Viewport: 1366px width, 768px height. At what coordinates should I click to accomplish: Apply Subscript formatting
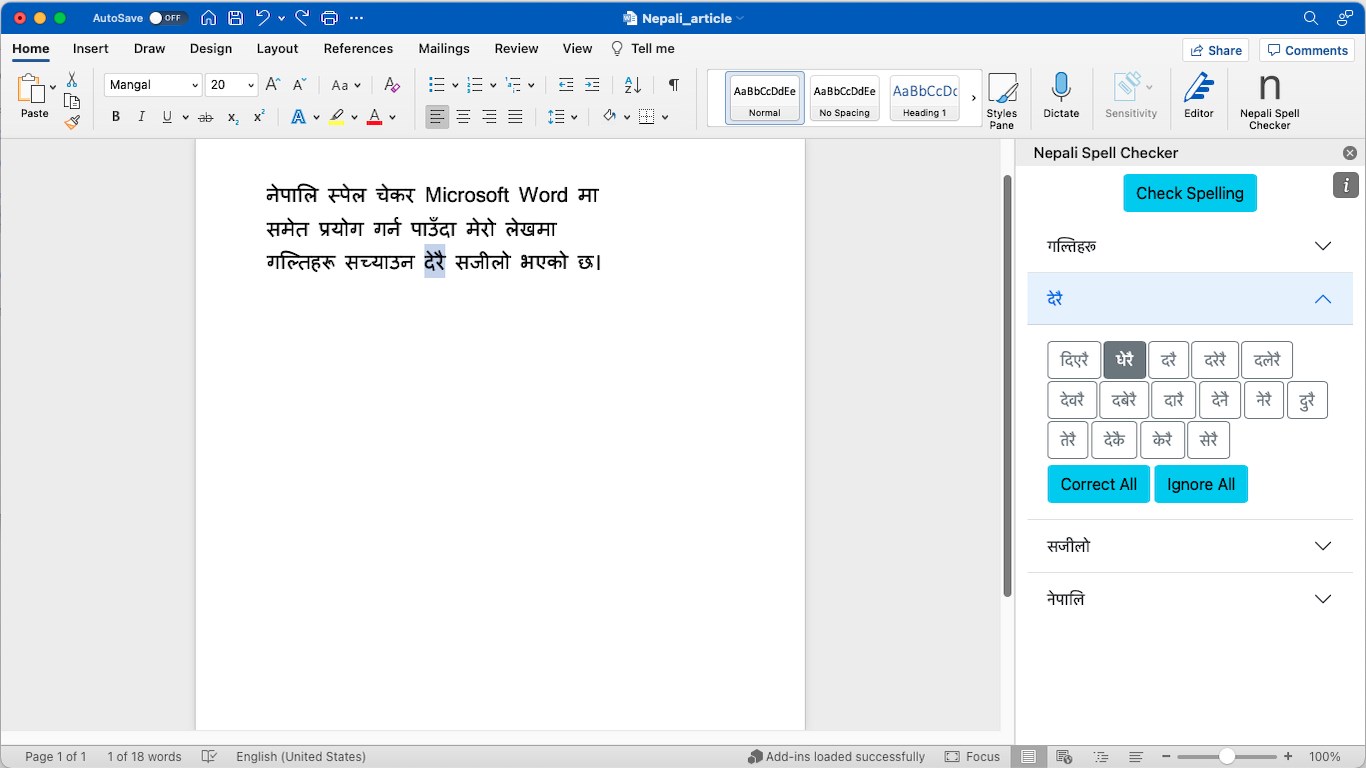pyautogui.click(x=233, y=117)
